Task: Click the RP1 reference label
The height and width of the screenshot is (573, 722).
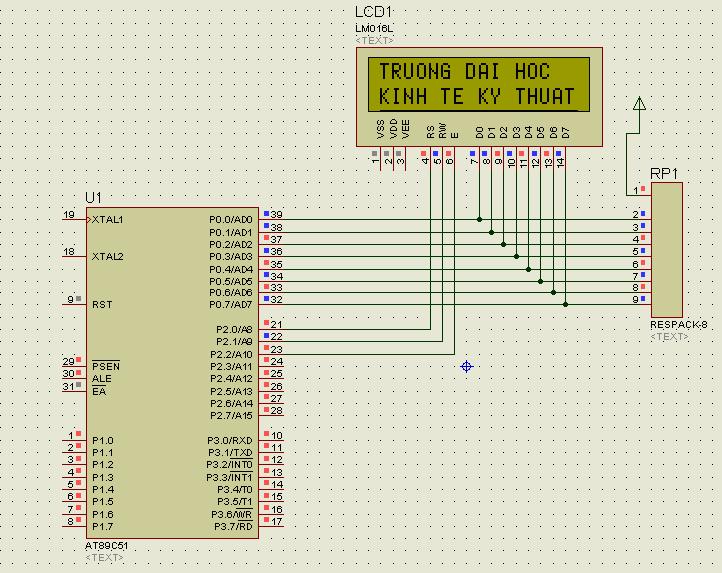Action: (664, 174)
